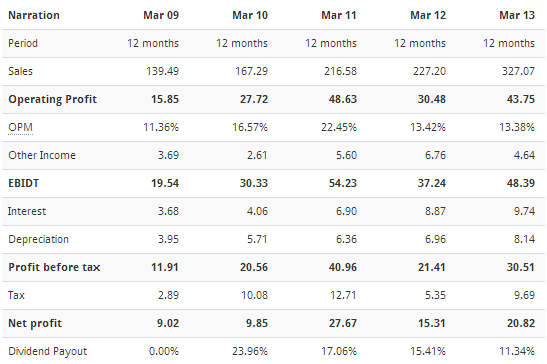
Task: Select the Depreciation row label
Action: click(38, 239)
